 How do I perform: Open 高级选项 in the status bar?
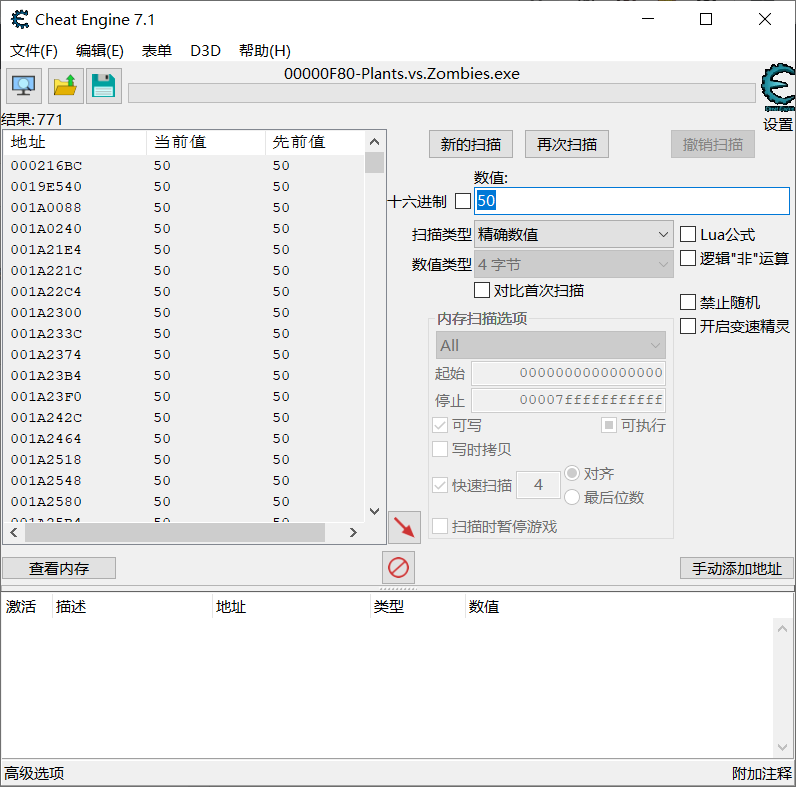click(35, 773)
